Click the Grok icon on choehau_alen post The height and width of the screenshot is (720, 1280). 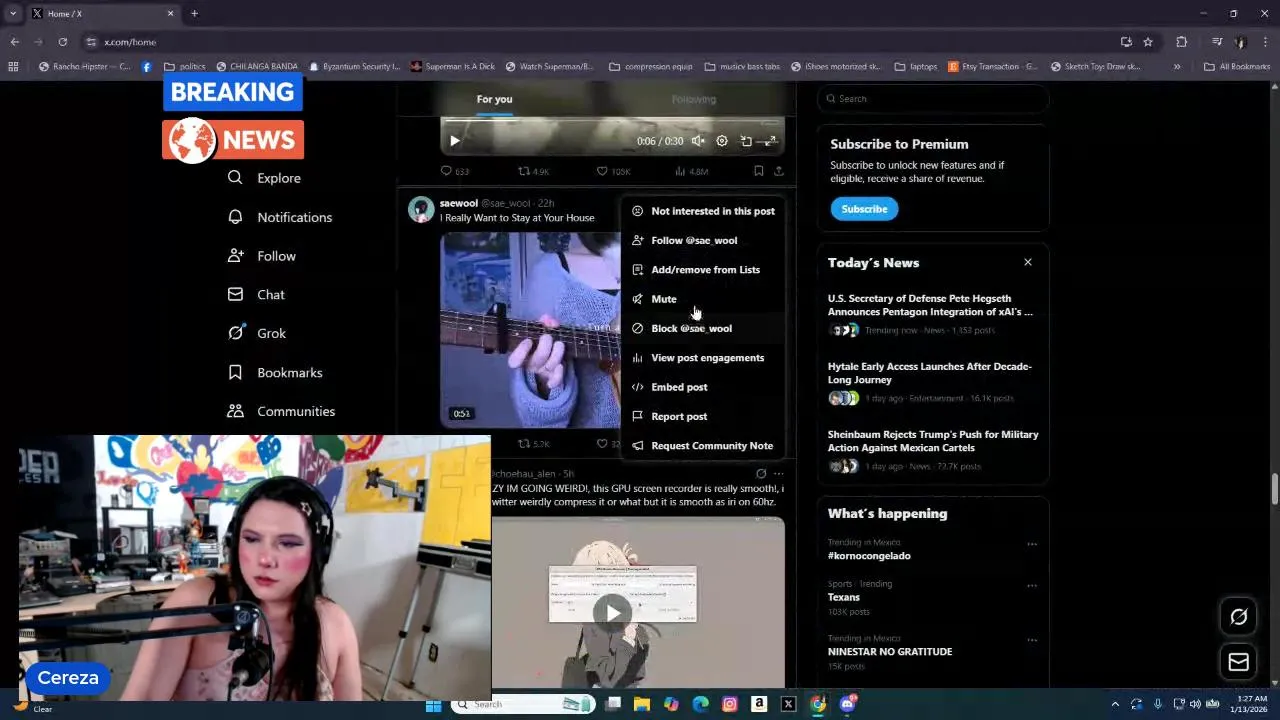click(x=761, y=474)
